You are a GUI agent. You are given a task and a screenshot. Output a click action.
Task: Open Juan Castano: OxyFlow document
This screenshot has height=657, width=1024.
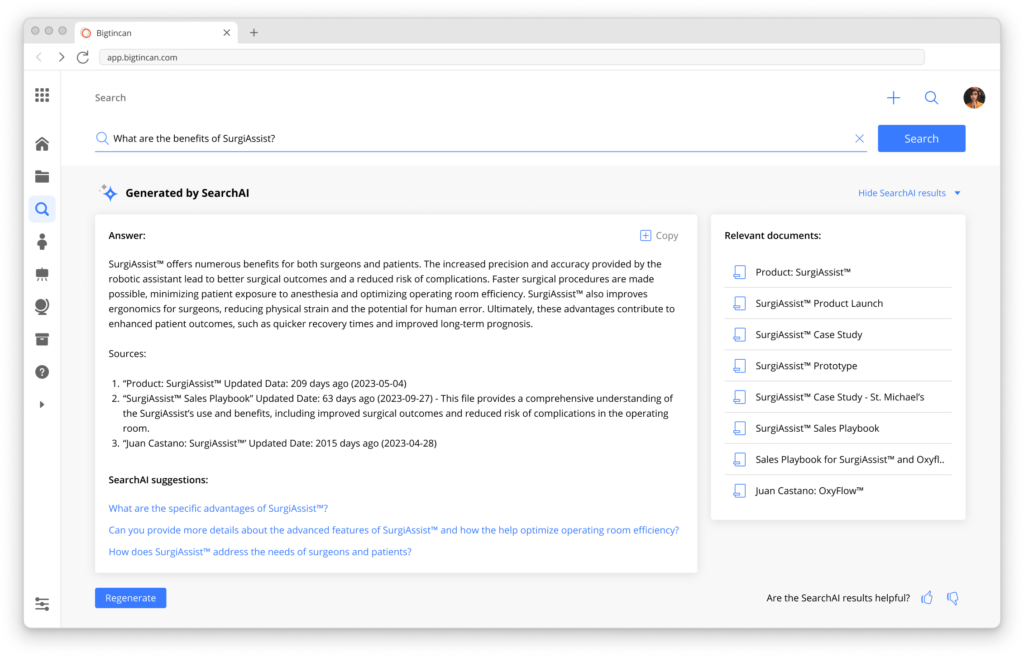point(838,490)
